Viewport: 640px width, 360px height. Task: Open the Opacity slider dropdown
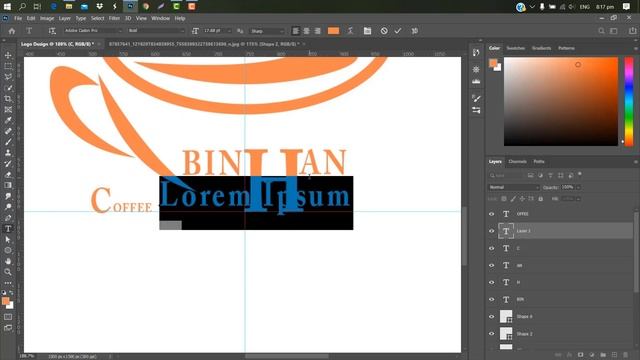[x=578, y=187]
